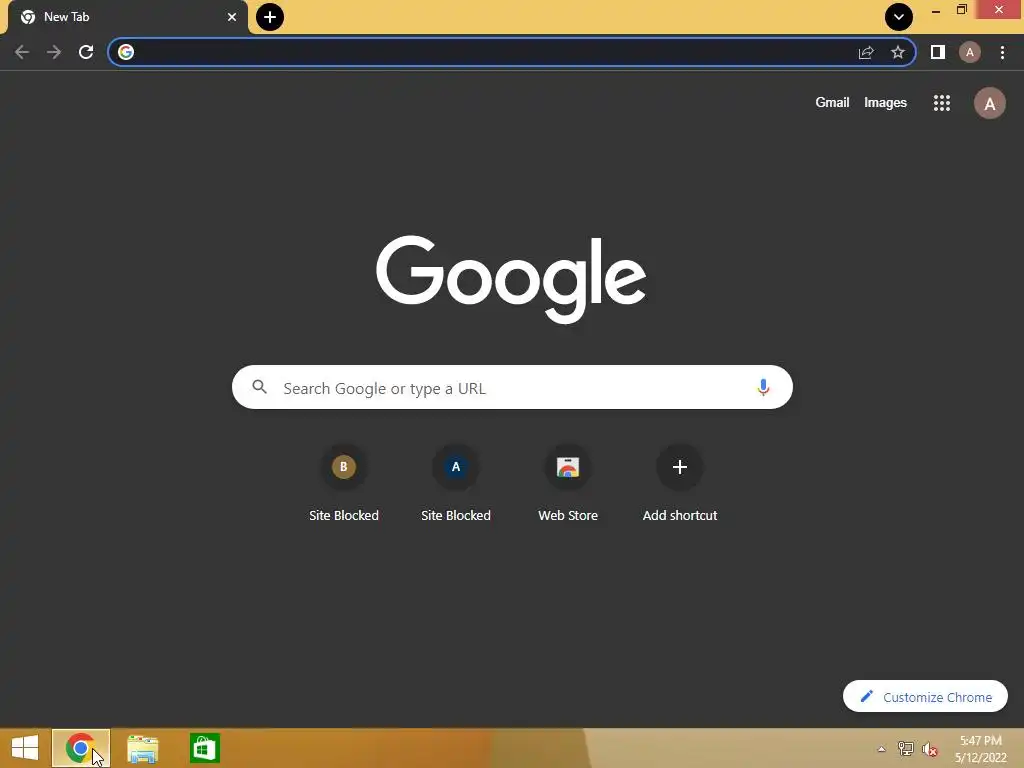Bookmark this tab with star icon
1024x768 pixels.
(x=898, y=52)
